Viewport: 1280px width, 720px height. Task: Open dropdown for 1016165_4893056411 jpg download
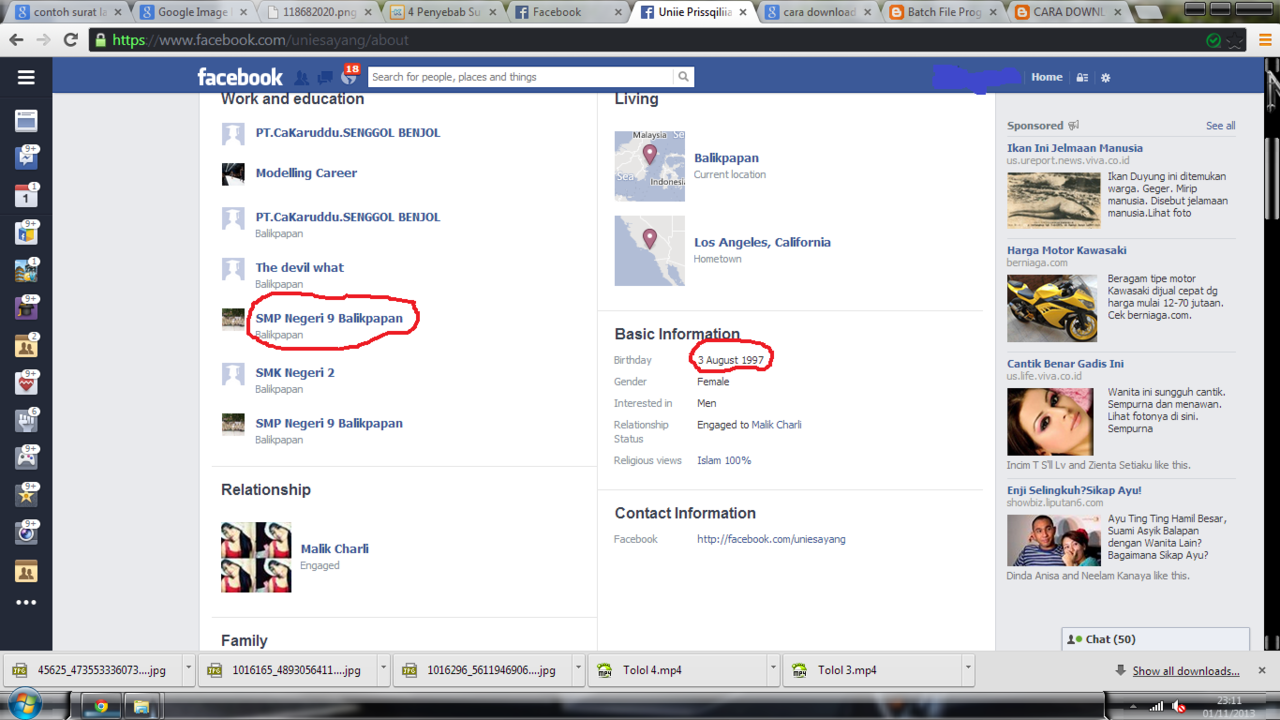[x=383, y=670]
